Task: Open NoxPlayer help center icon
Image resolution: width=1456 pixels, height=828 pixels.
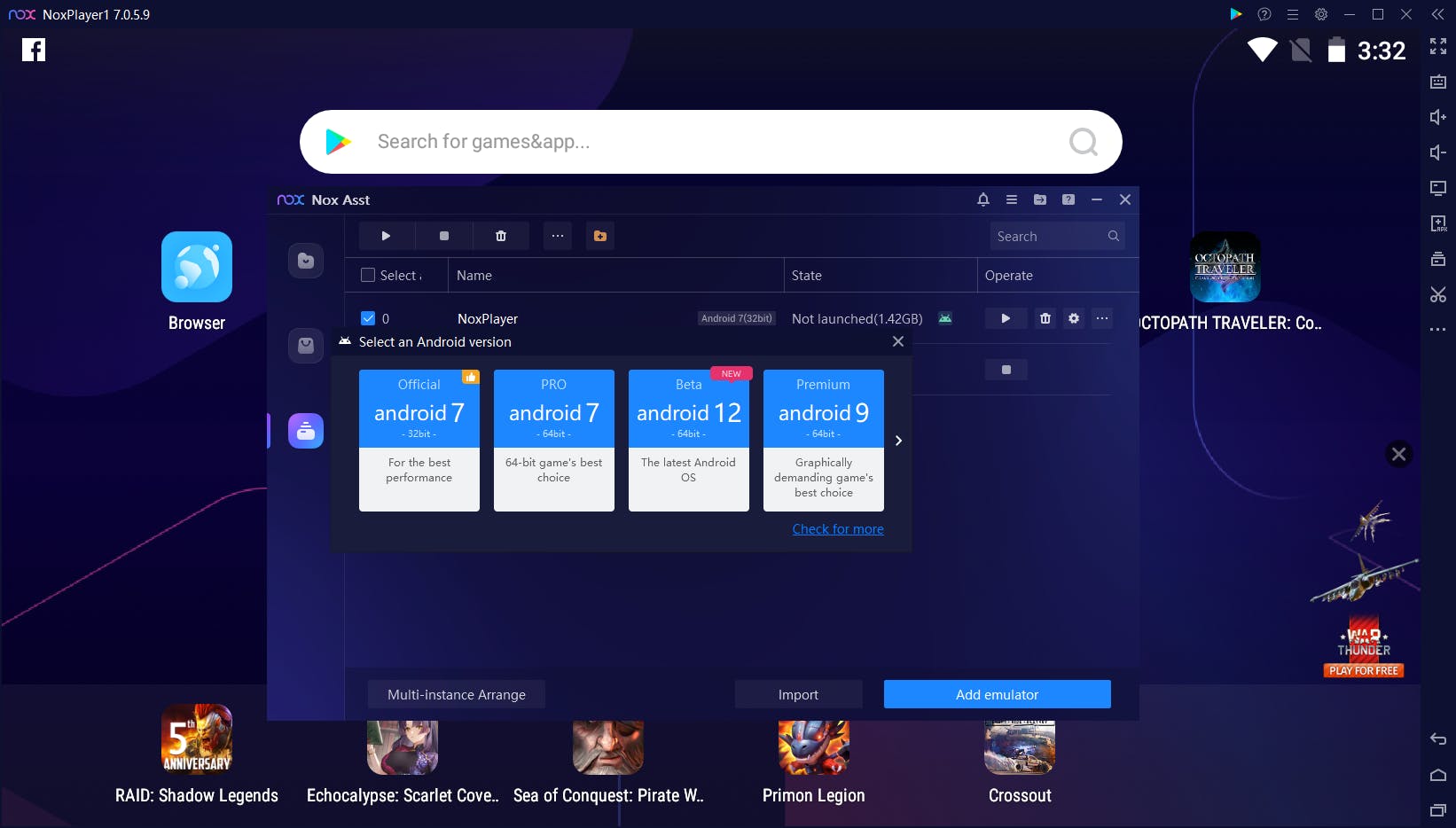Action: tap(1264, 14)
